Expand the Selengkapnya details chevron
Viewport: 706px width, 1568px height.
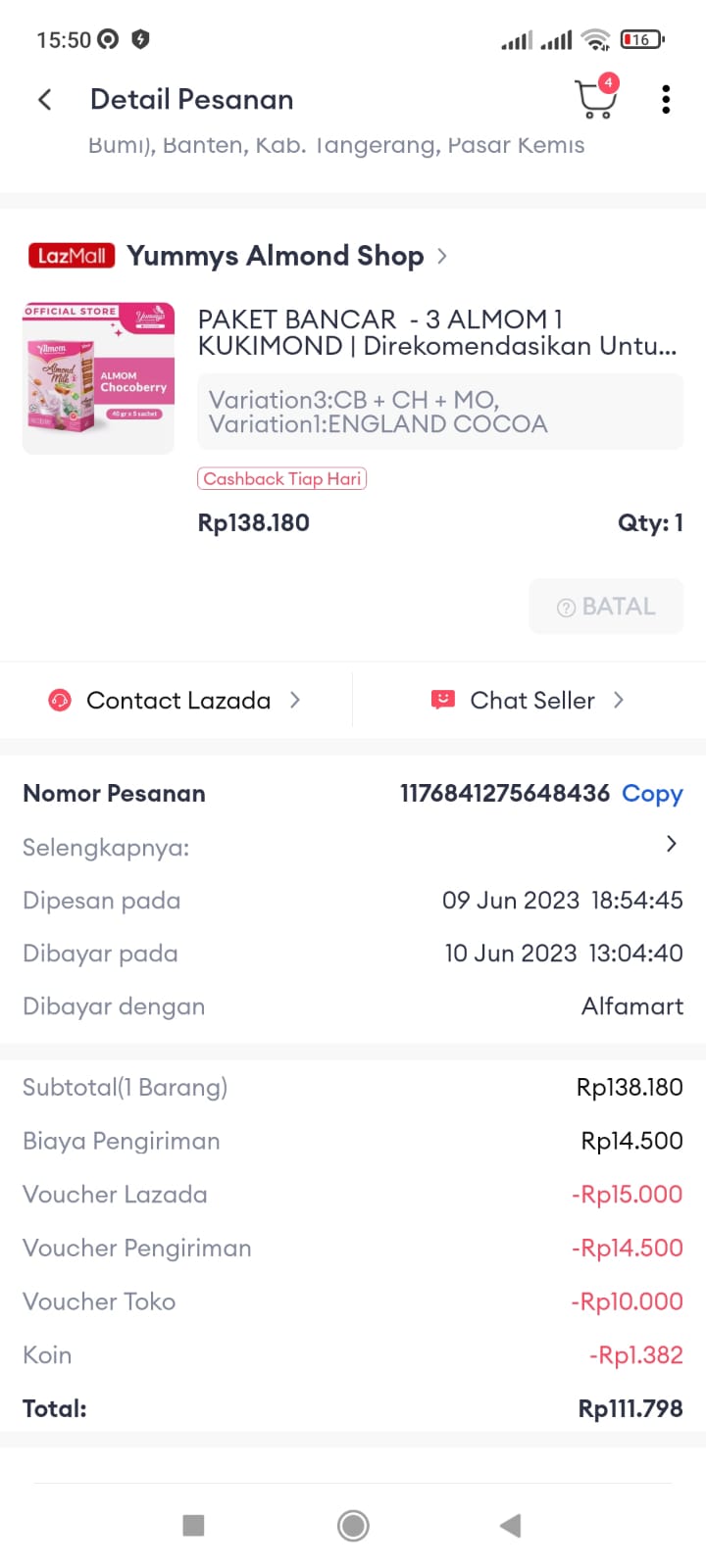(x=672, y=844)
